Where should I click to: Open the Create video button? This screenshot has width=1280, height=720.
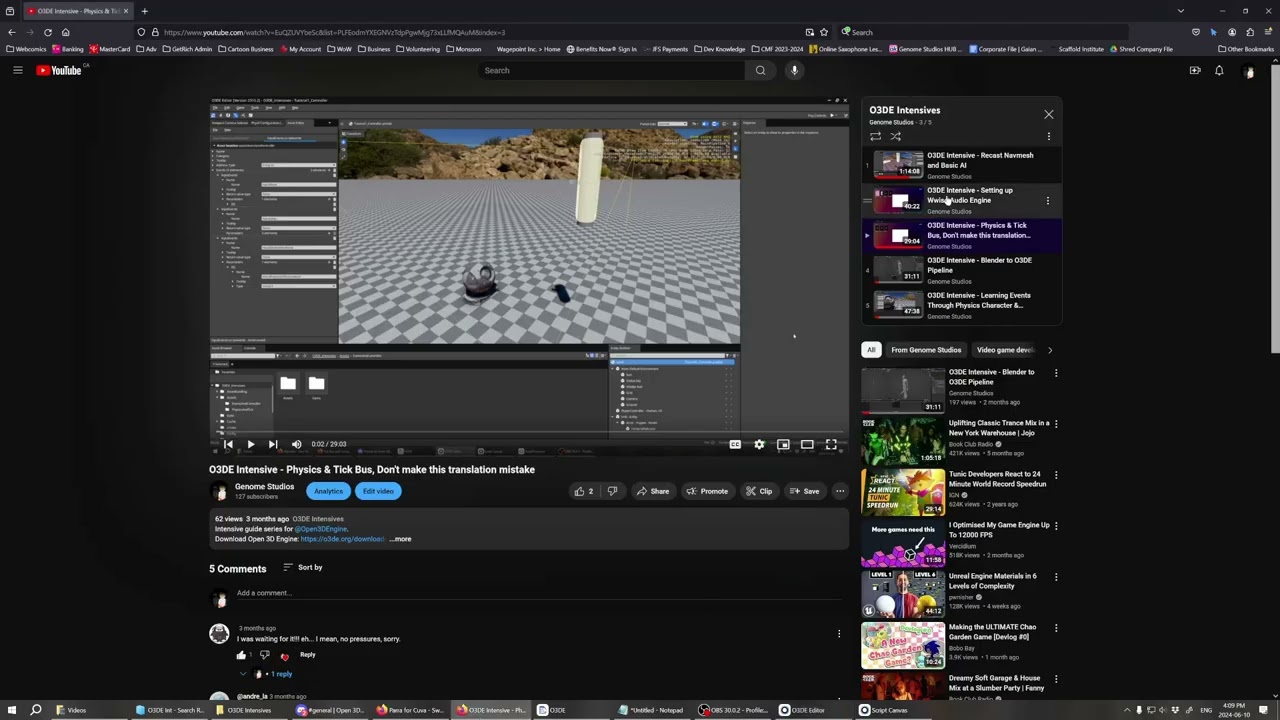(x=1194, y=70)
